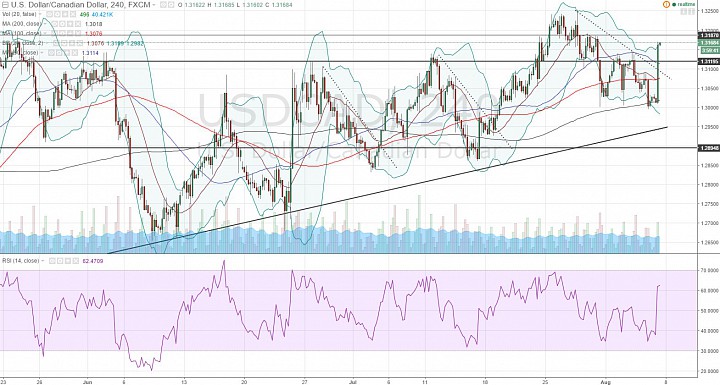Select the high price H 1.31685
The width and height of the screenshot is (720, 385).
tap(221, 5)
